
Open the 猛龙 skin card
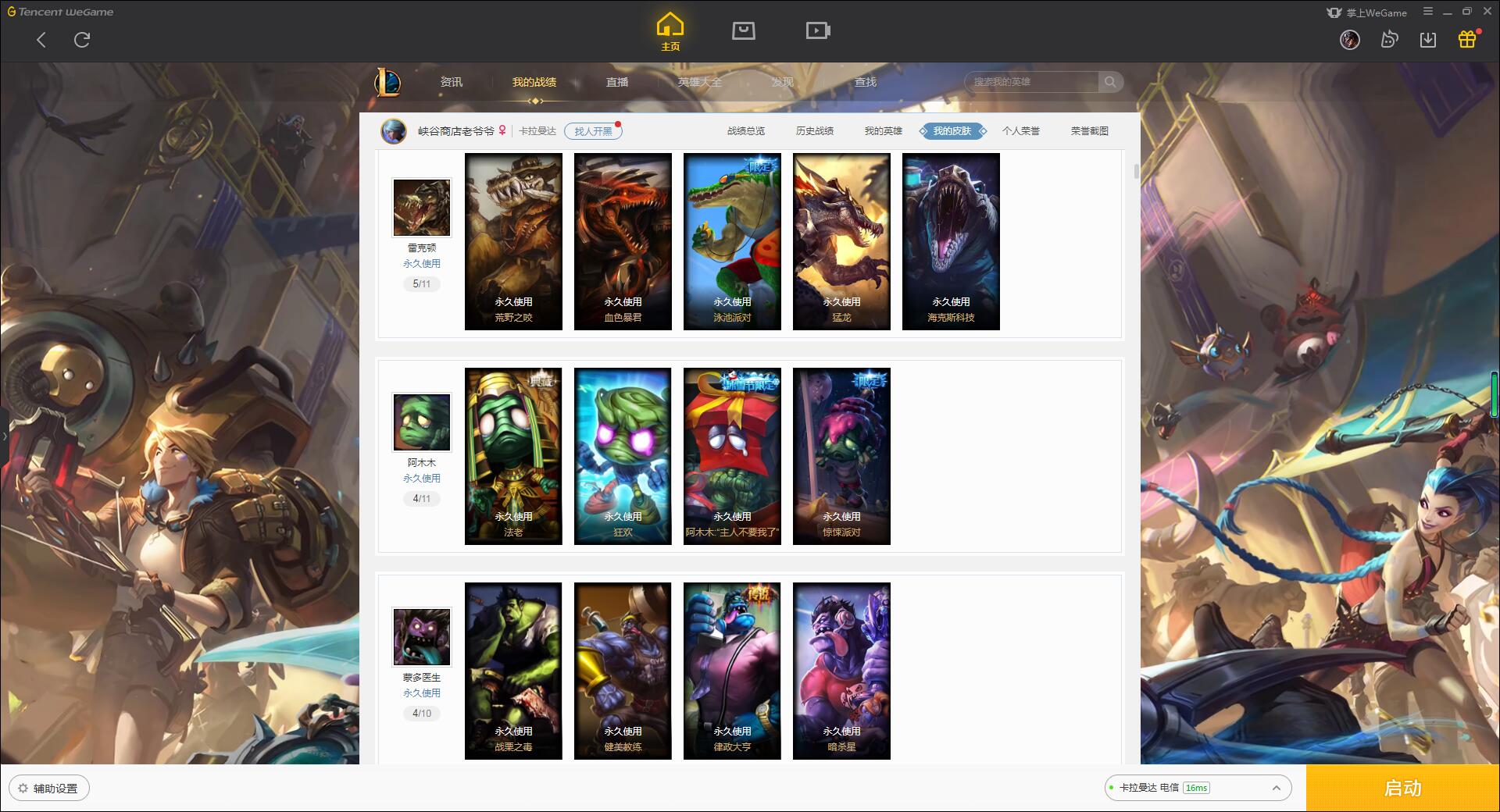pyautogui.click(x=841, y=241)
